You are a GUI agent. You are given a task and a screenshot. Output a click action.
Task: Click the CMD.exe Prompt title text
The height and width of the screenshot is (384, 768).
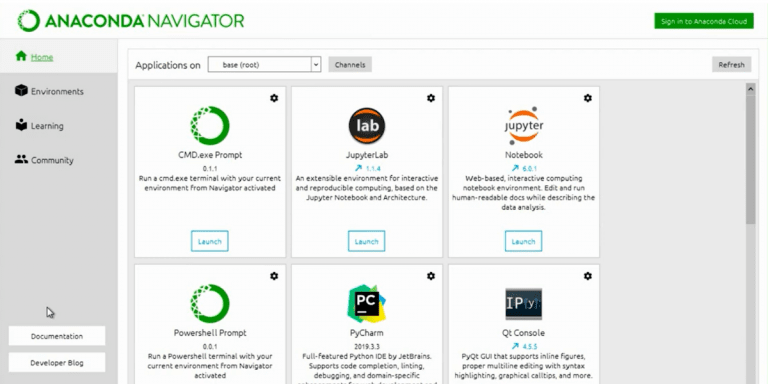point(210,155)
